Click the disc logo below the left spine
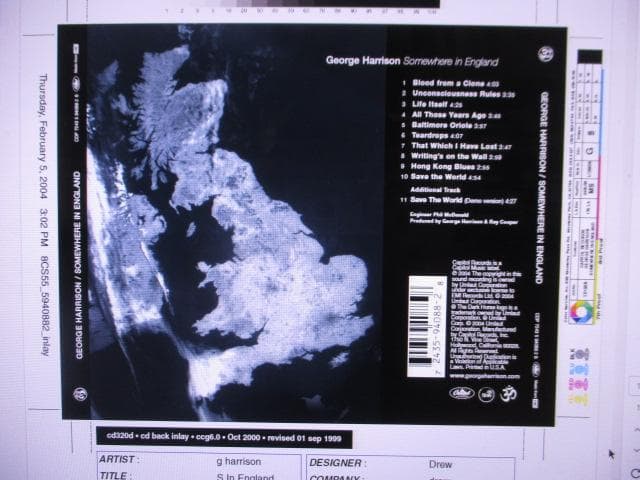Viewport: 640px width, 480px height. tap(80, 394)
